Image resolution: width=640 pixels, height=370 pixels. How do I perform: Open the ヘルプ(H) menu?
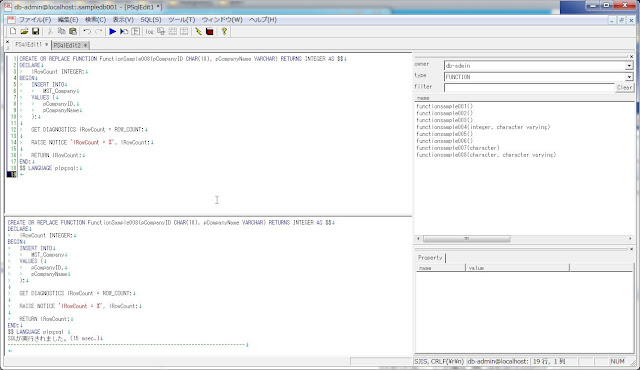point(263,20)
